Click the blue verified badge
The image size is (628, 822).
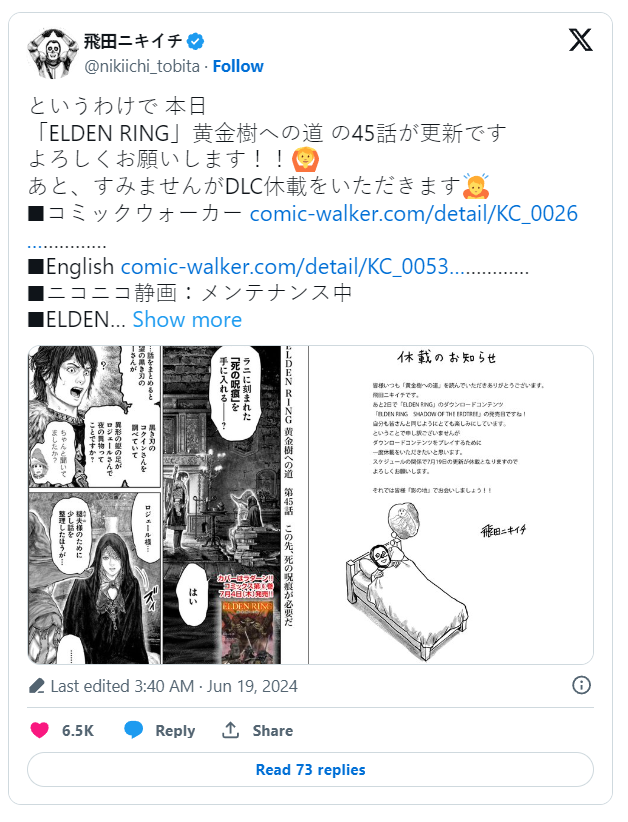coord(196,41)
